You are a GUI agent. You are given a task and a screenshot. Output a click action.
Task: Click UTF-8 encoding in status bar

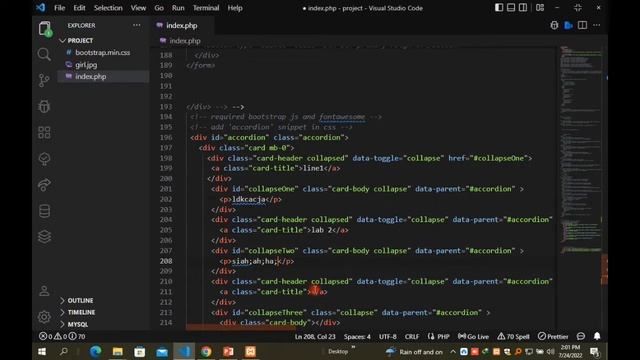[388, 336]
